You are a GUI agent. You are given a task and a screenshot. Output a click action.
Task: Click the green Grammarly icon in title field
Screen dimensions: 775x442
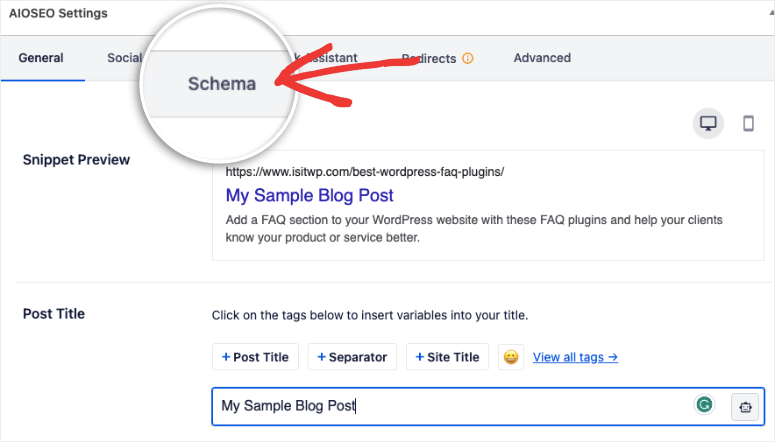pyautogui.click(x=705, y=405)
